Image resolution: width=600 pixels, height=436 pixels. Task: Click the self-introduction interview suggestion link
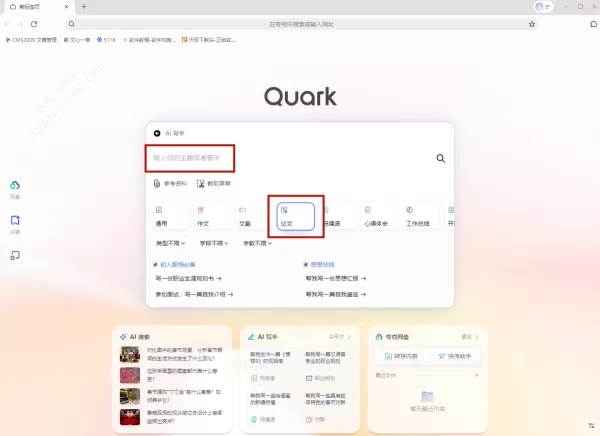click(x=194, y=294)
